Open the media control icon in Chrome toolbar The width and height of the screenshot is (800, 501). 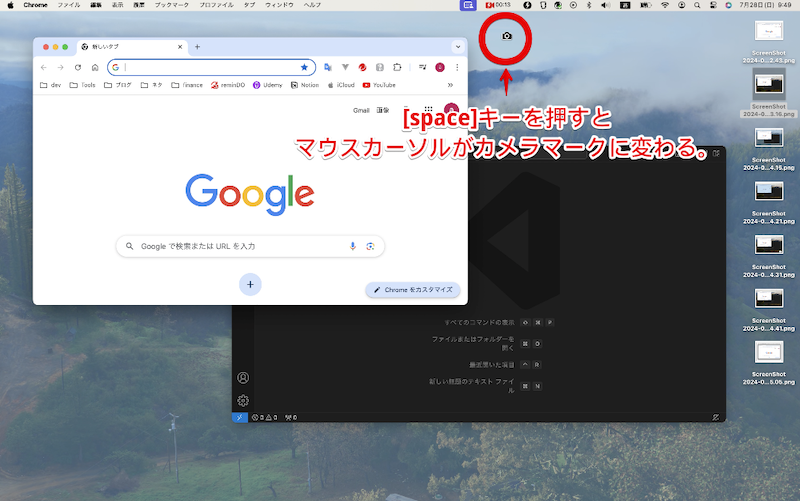point(422,67)
